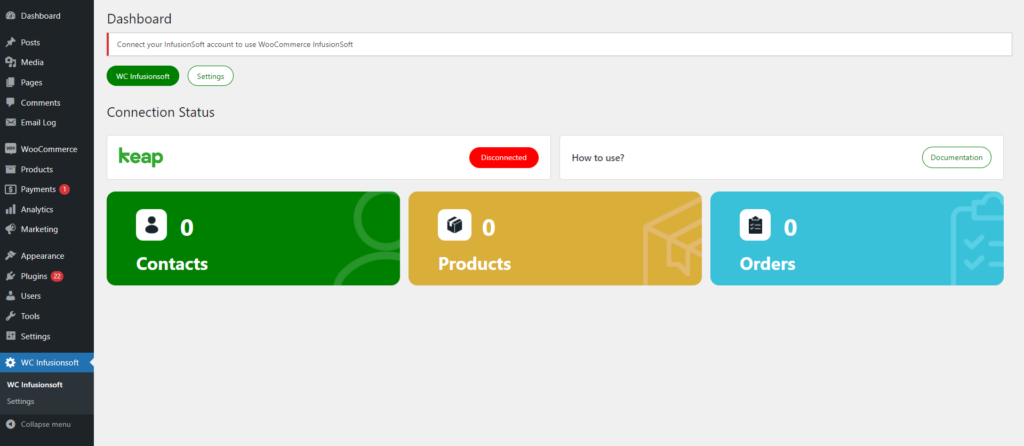Click the Contacts count 0
Image resolution: width=1024 pixels, height=446 pixels.
coord(187,227)
